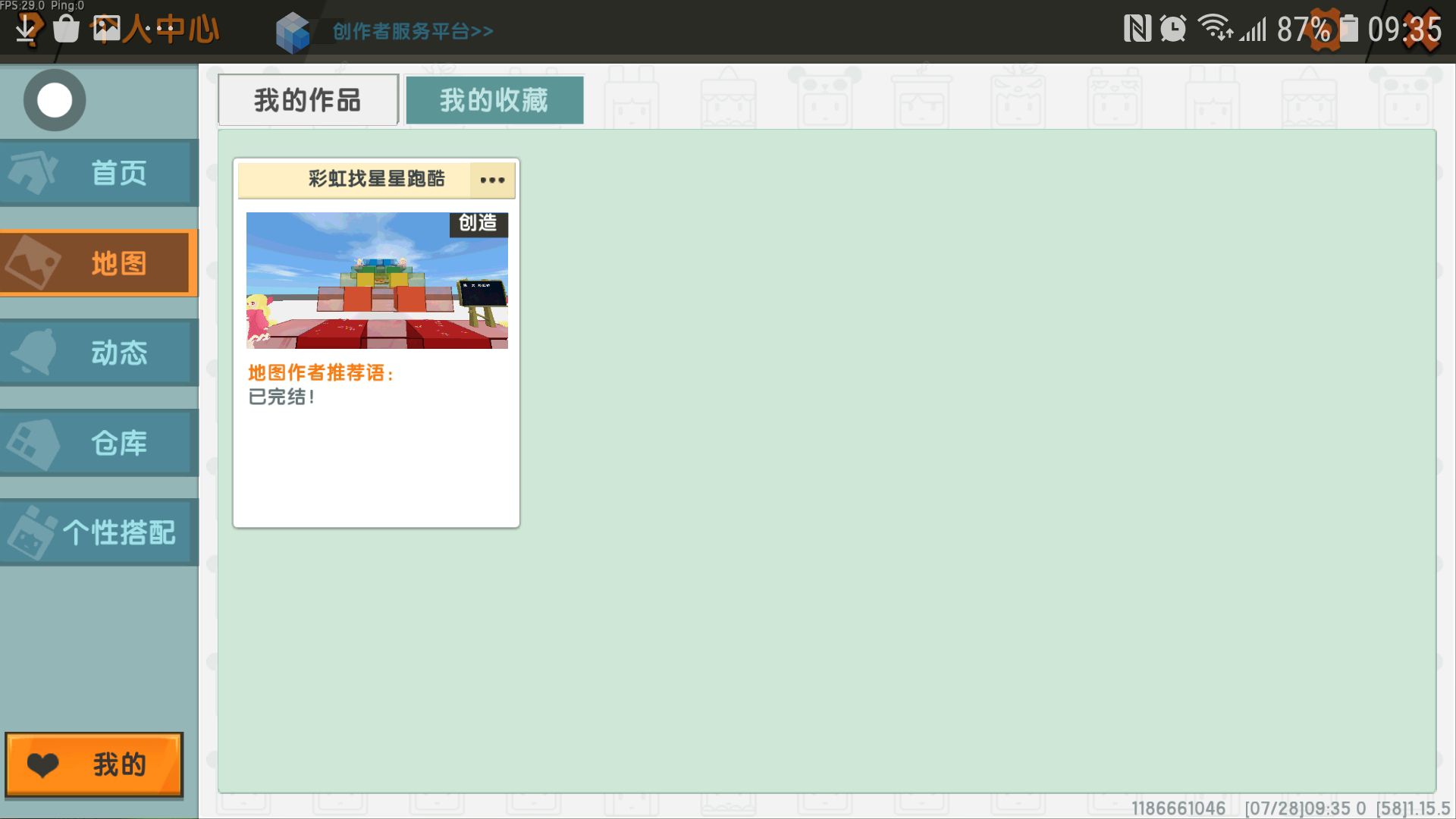Go to 首页 home in sidebar
This screenshot has height=819, width=1456.
point(99,173)
